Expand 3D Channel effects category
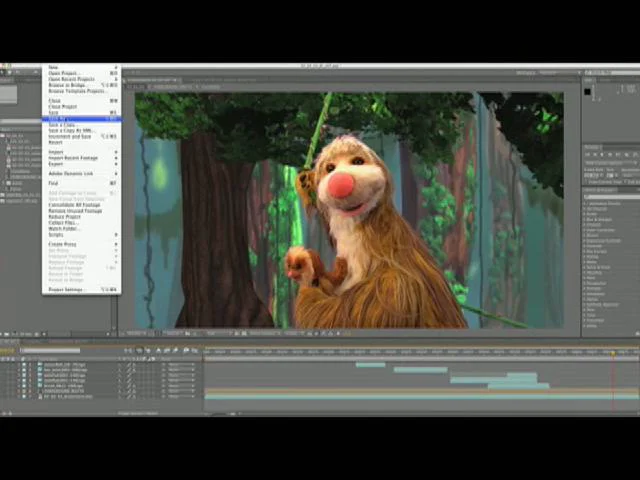640x480 pixels. click(x=585, y=209)
